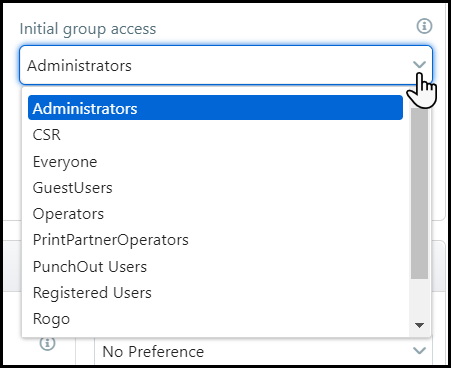The height and width of the screenshot is (368, 451).
Task: Click info icon beside Initial group access
Action: [424, 26]
